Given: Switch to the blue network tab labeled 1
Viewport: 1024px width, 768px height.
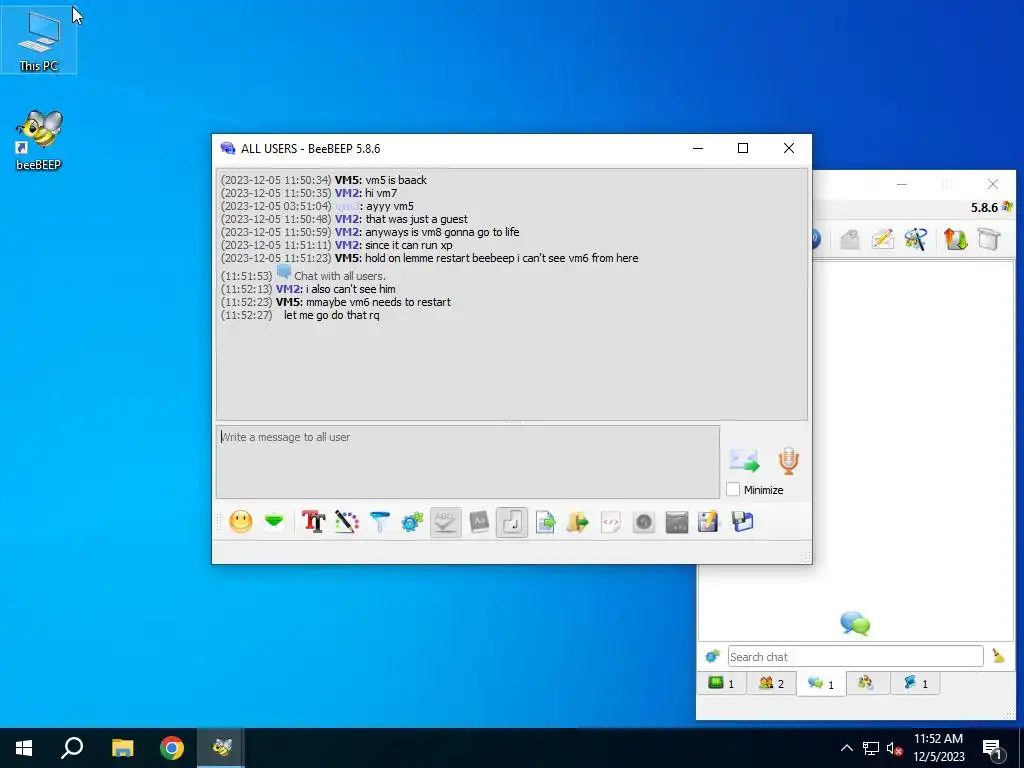Looking at the screenshot, I should pos(915,684).
